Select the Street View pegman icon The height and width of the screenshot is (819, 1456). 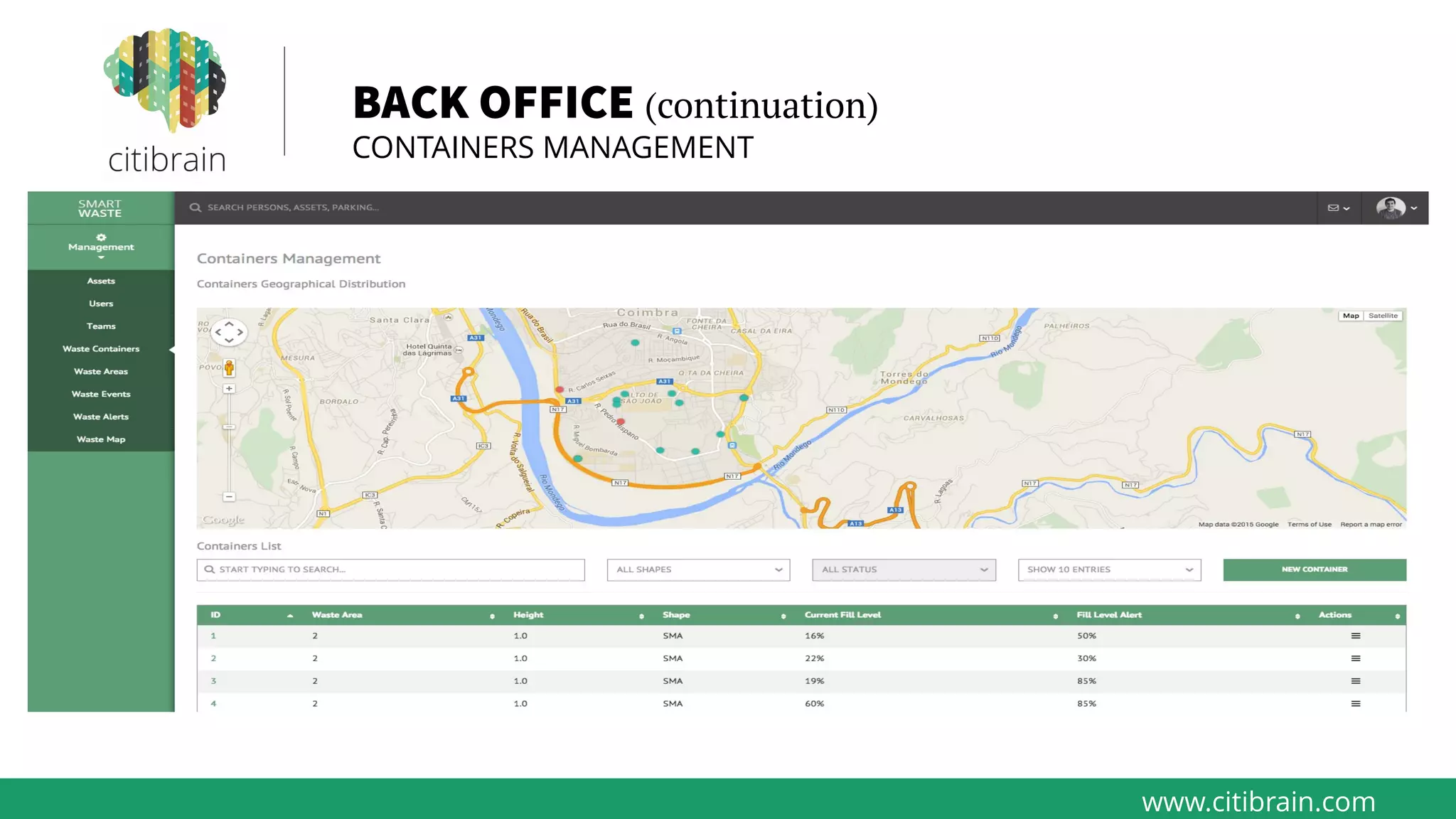tap(229, 368)
